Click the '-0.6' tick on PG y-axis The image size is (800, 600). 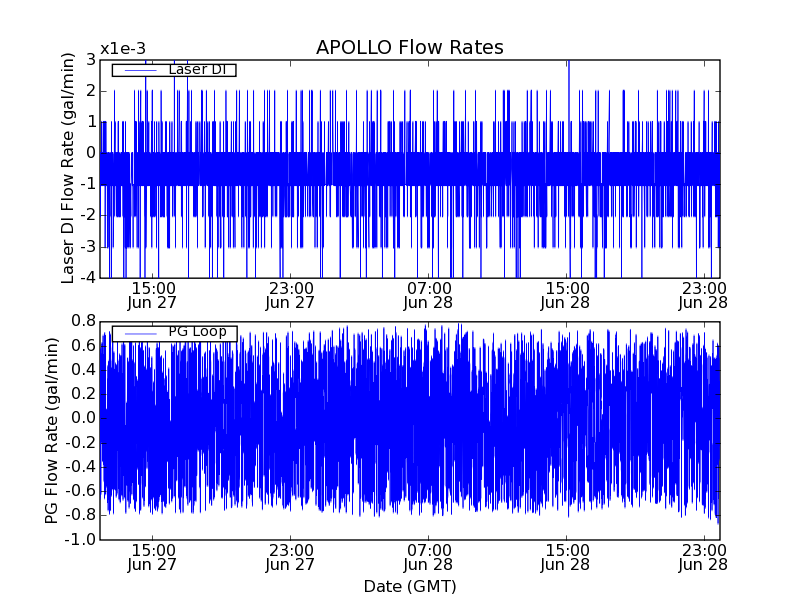80,491
